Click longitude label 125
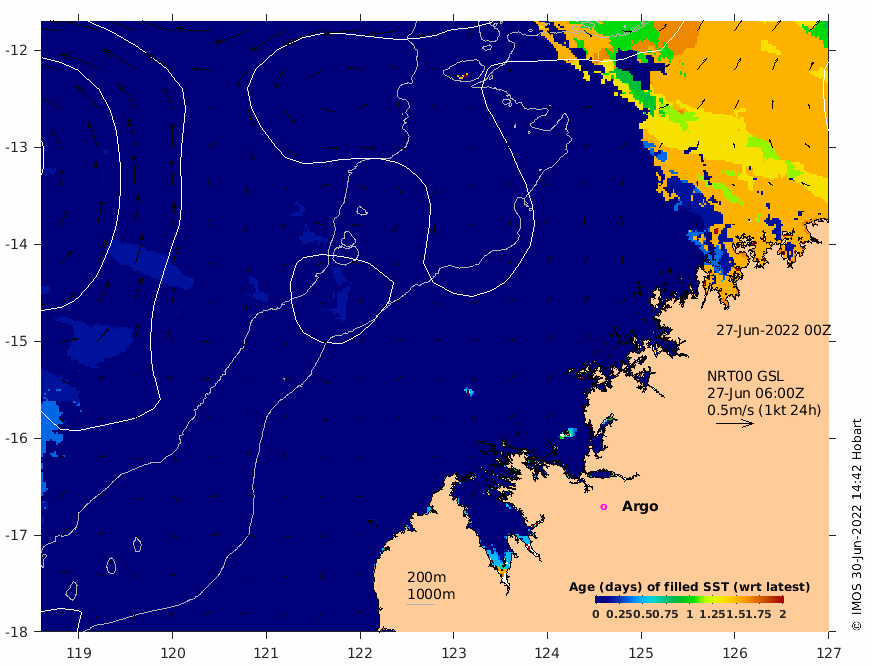Viewport: 872px width, 666px height. (x=641, y=652)
